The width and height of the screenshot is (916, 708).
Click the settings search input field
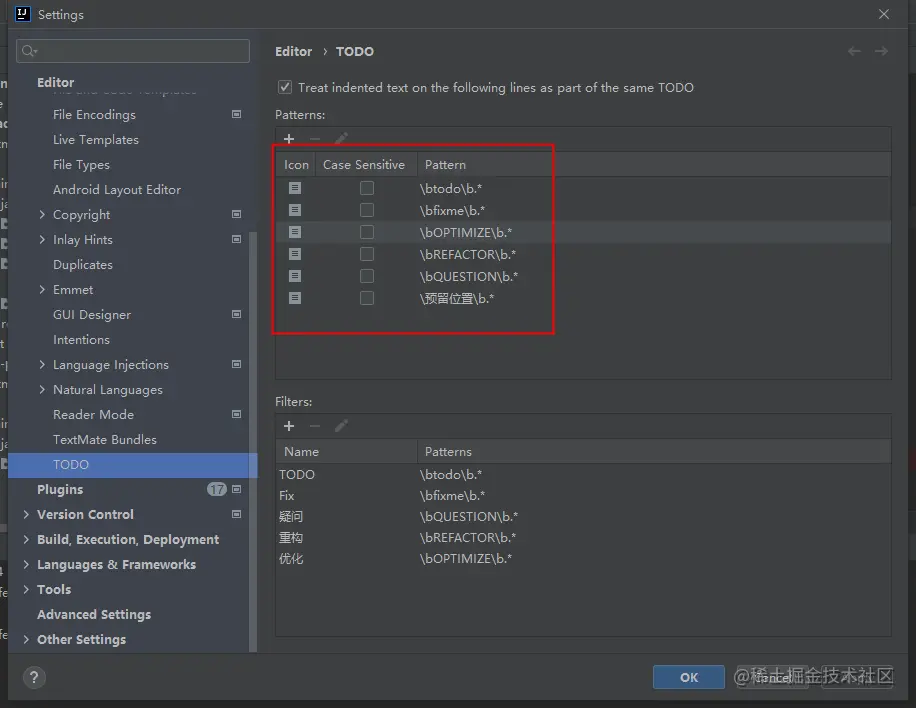133,51
